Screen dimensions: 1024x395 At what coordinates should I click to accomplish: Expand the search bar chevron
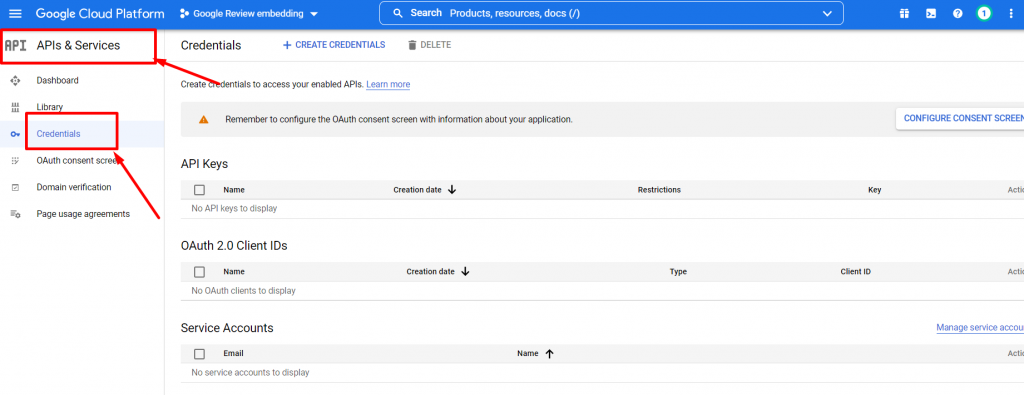[827, 14]
